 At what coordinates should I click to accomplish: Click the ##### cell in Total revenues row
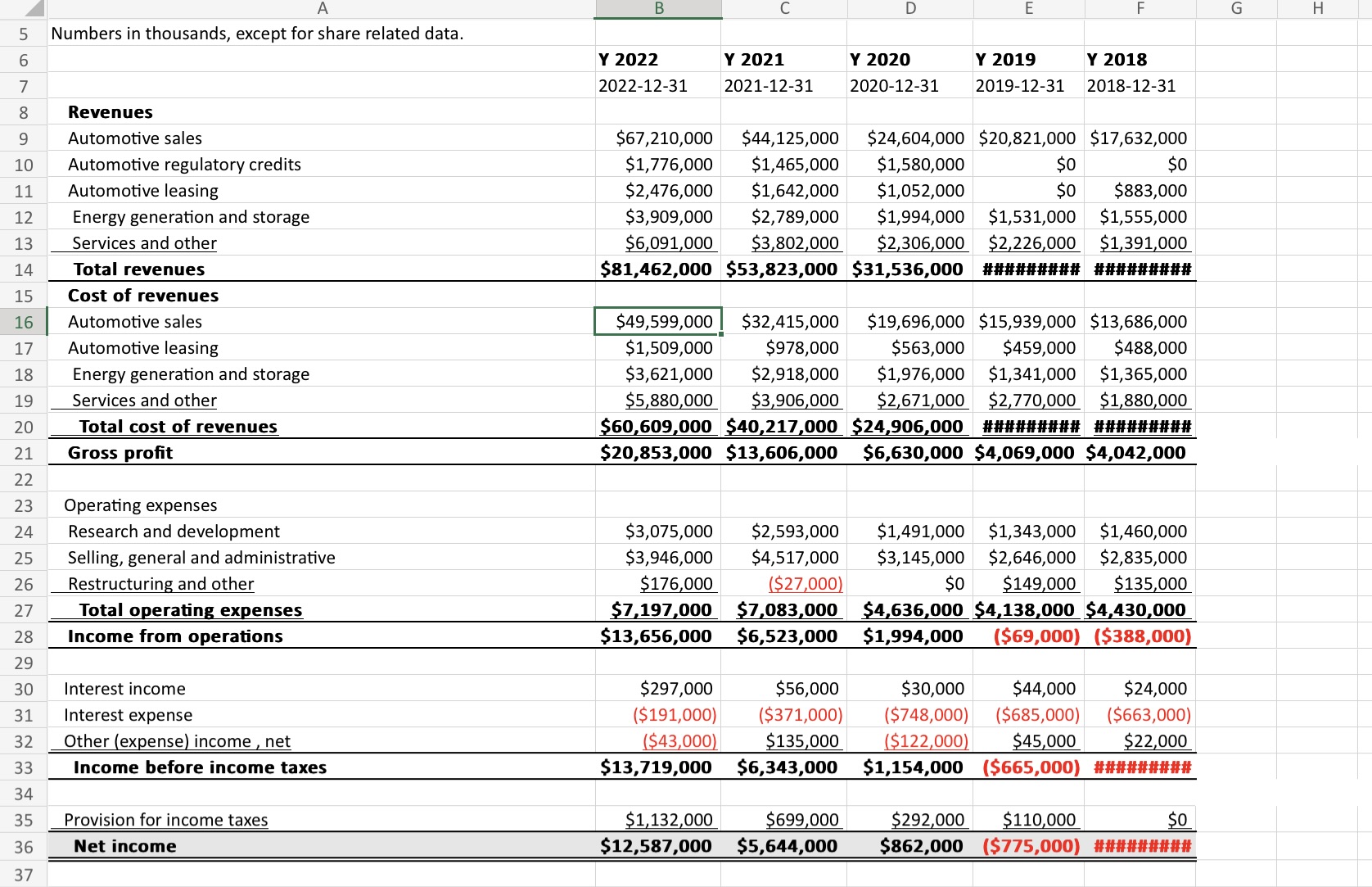pyautogui.click(x=1030, y=269)
